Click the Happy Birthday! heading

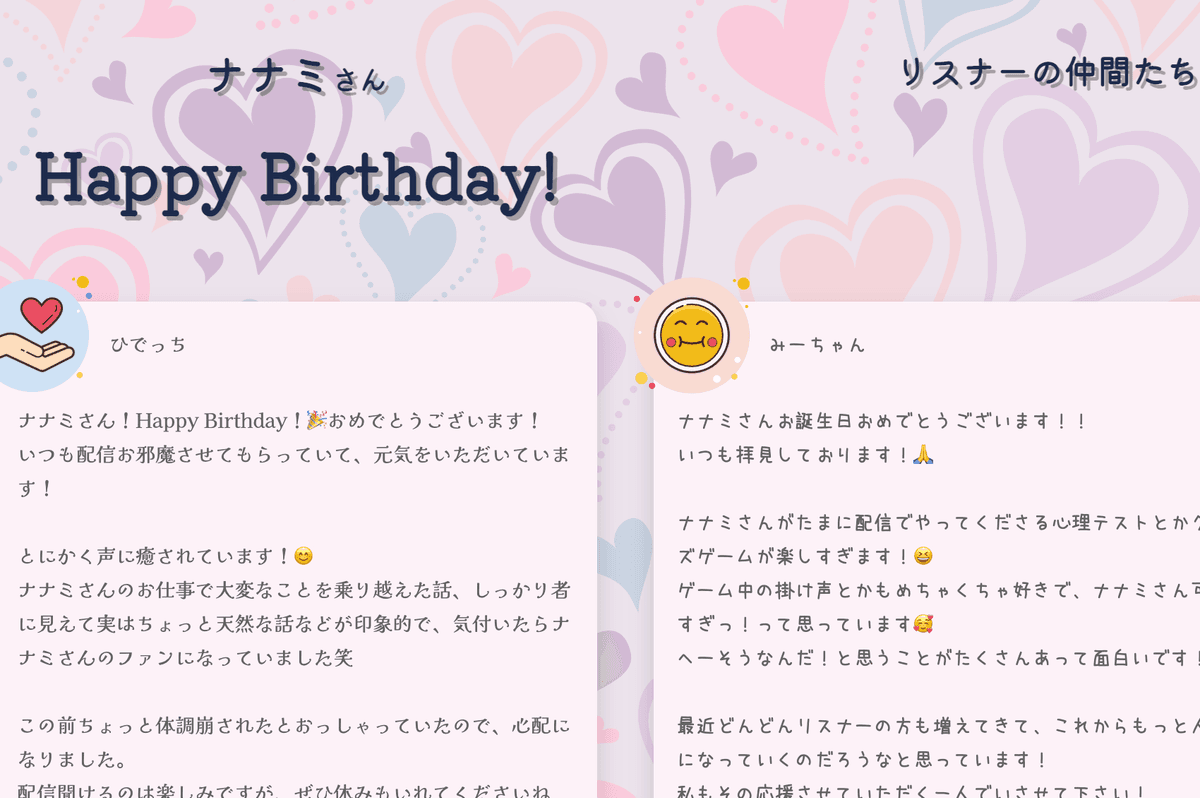(297, 180)
